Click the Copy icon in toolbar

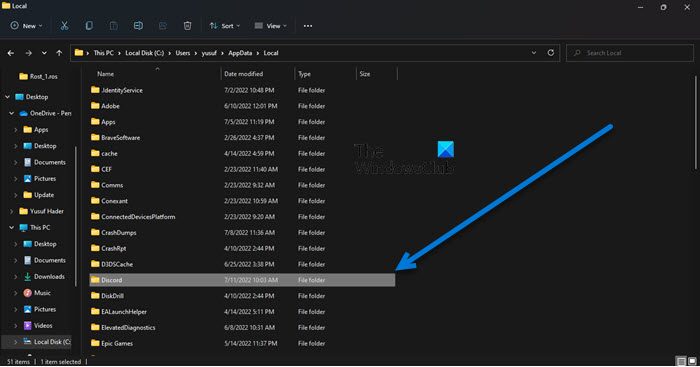click(89, 26)
